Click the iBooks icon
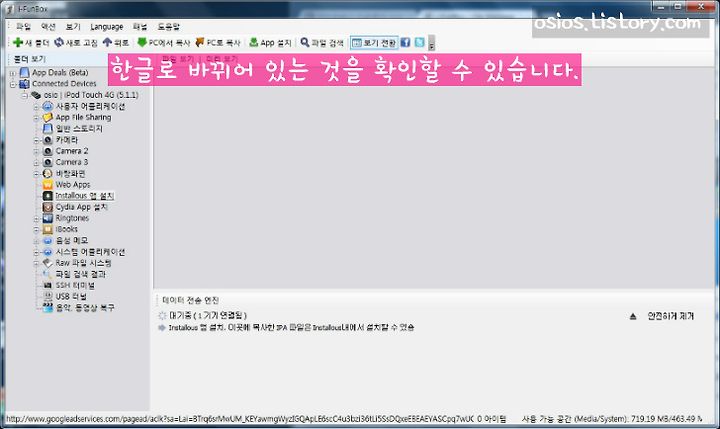Image resolution: width=720 pixels, height=429 pixels. (48, 229)
